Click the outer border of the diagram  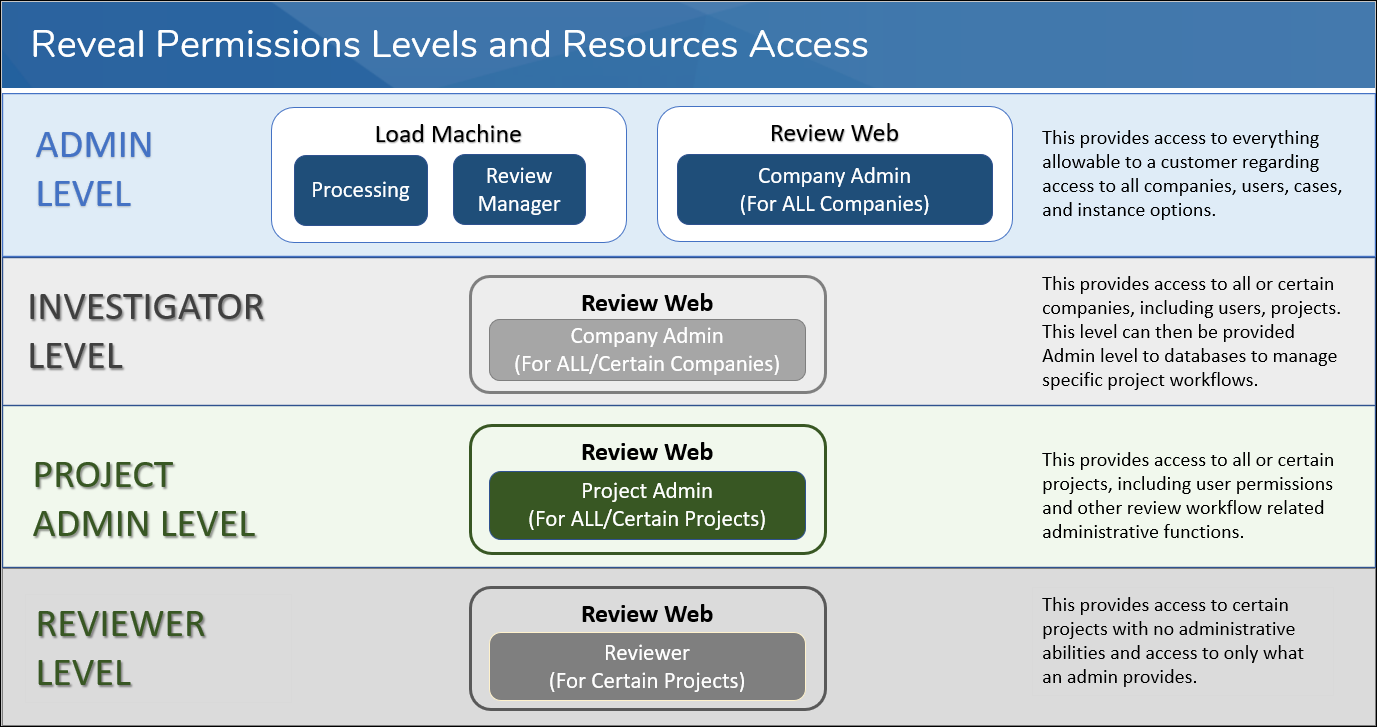688,724
